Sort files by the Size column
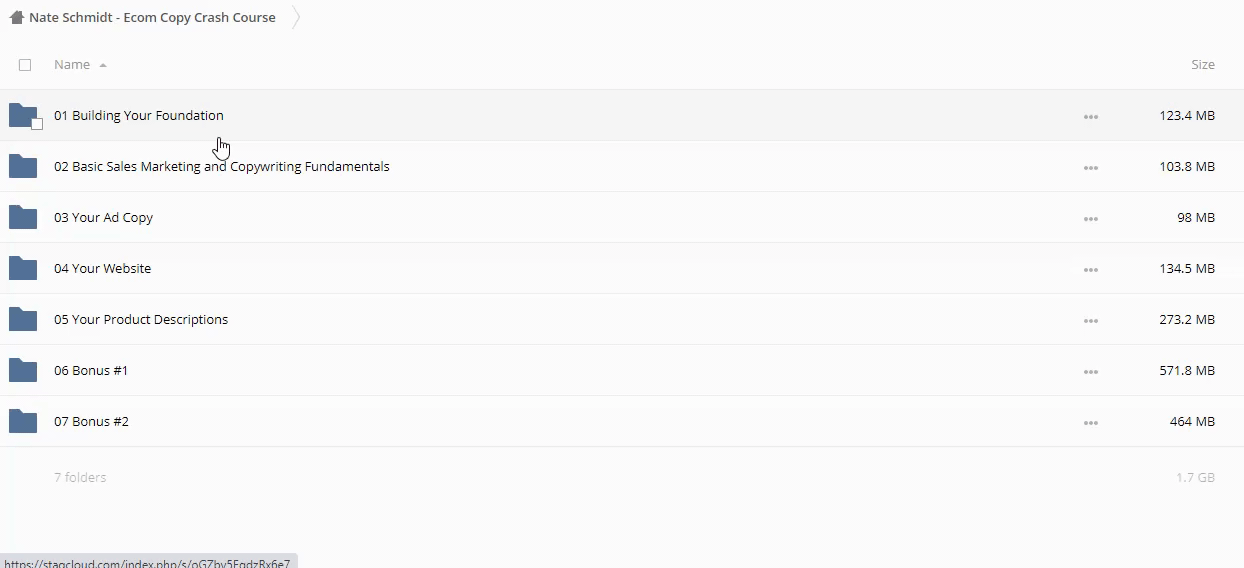This screenshot has height=568, width=1244. 1202,64
